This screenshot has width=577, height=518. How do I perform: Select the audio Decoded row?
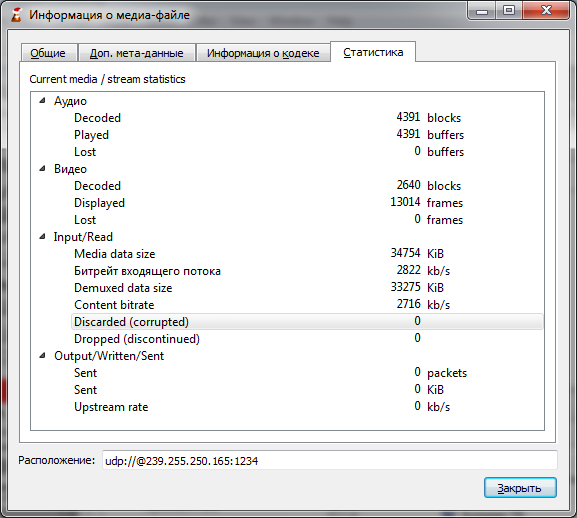click(x=307, y=118)
